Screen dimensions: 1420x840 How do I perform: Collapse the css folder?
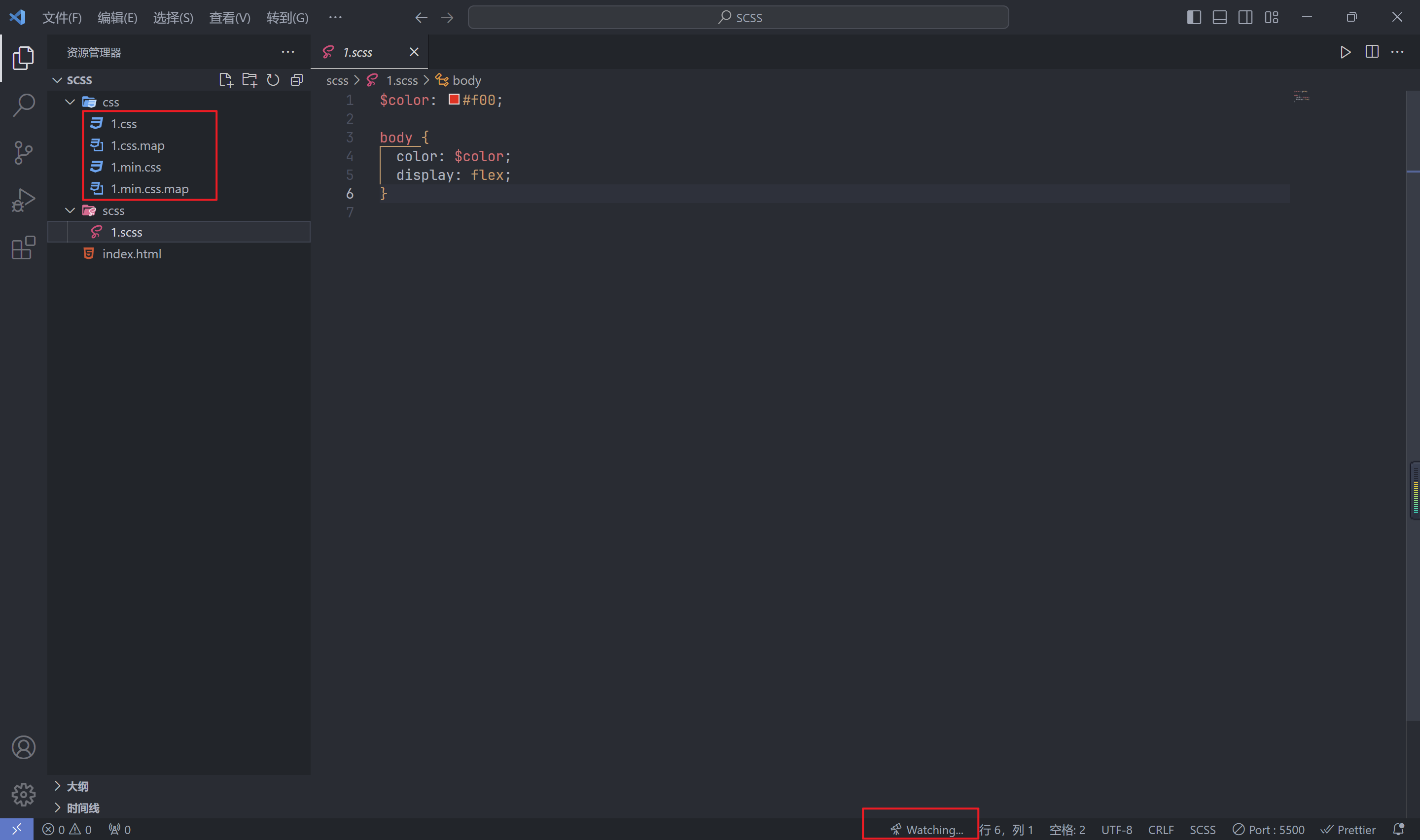click(x=70, y=102)
